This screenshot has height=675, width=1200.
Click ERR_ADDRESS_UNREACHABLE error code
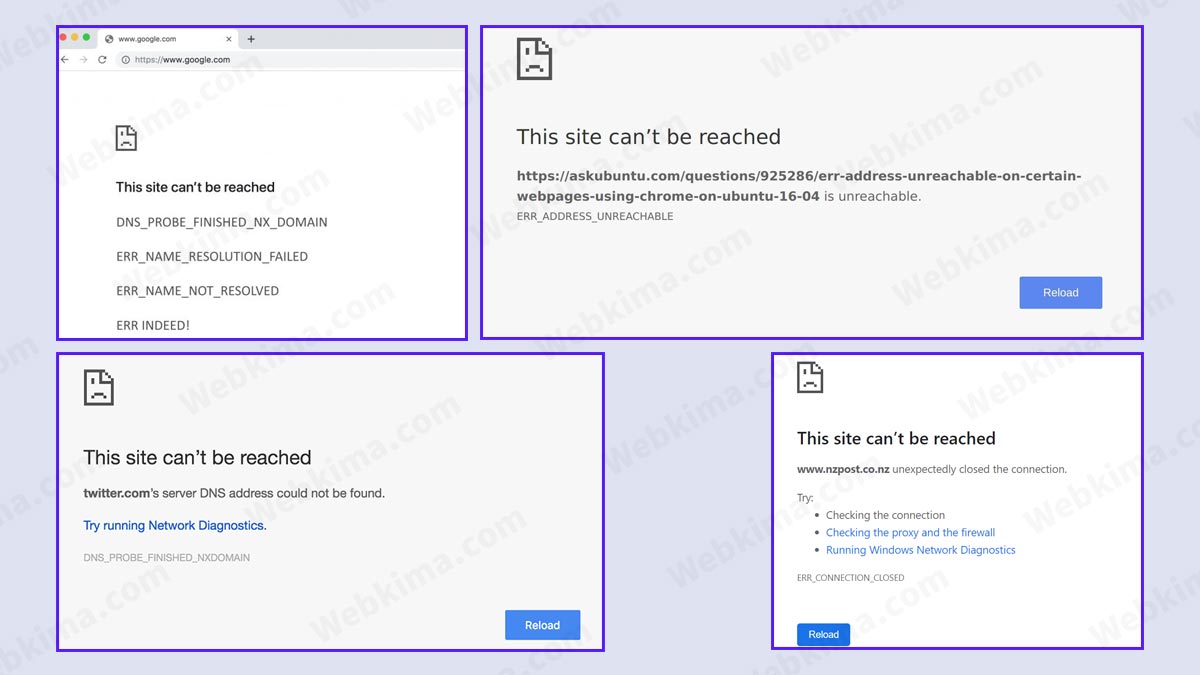click(x=595, y=216)
